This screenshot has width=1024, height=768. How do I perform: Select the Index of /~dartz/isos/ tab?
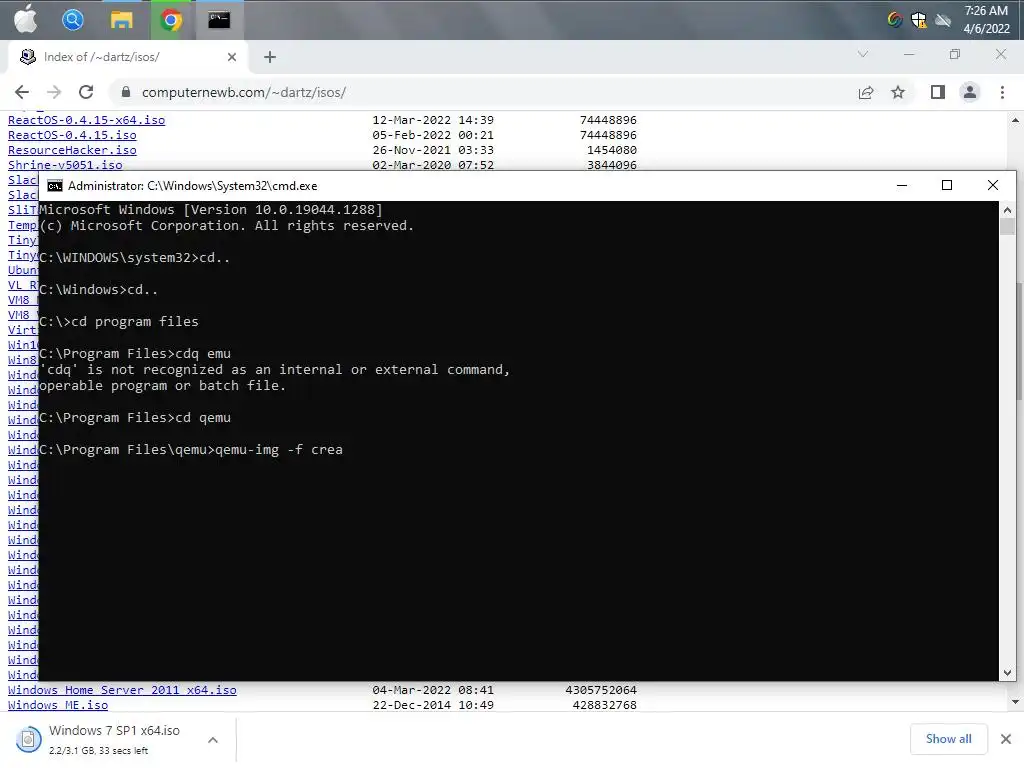(128, 57)
